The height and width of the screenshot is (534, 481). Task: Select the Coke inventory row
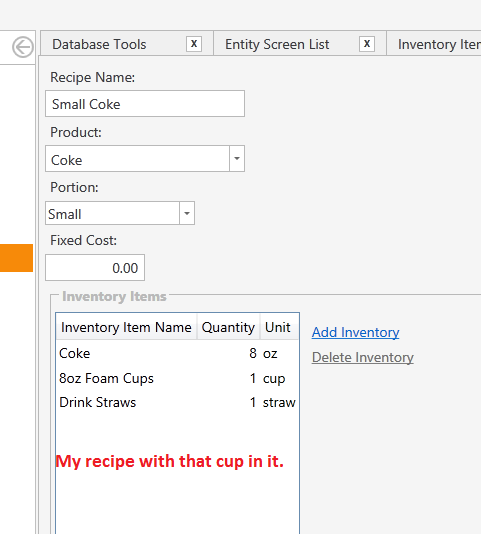click(177, 353)
